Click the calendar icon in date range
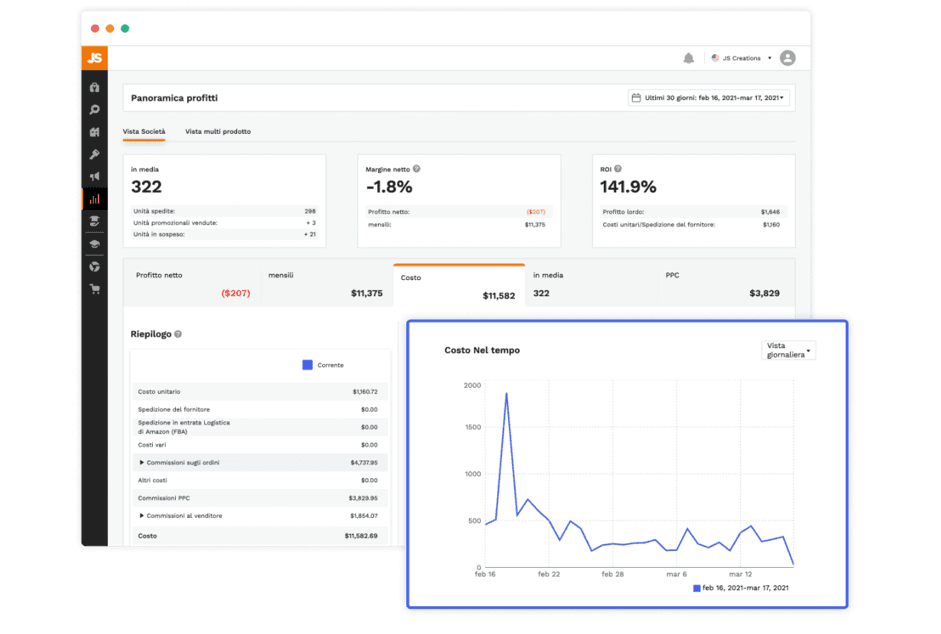Viewport: 941px width, 634px height. click(636, 98)
